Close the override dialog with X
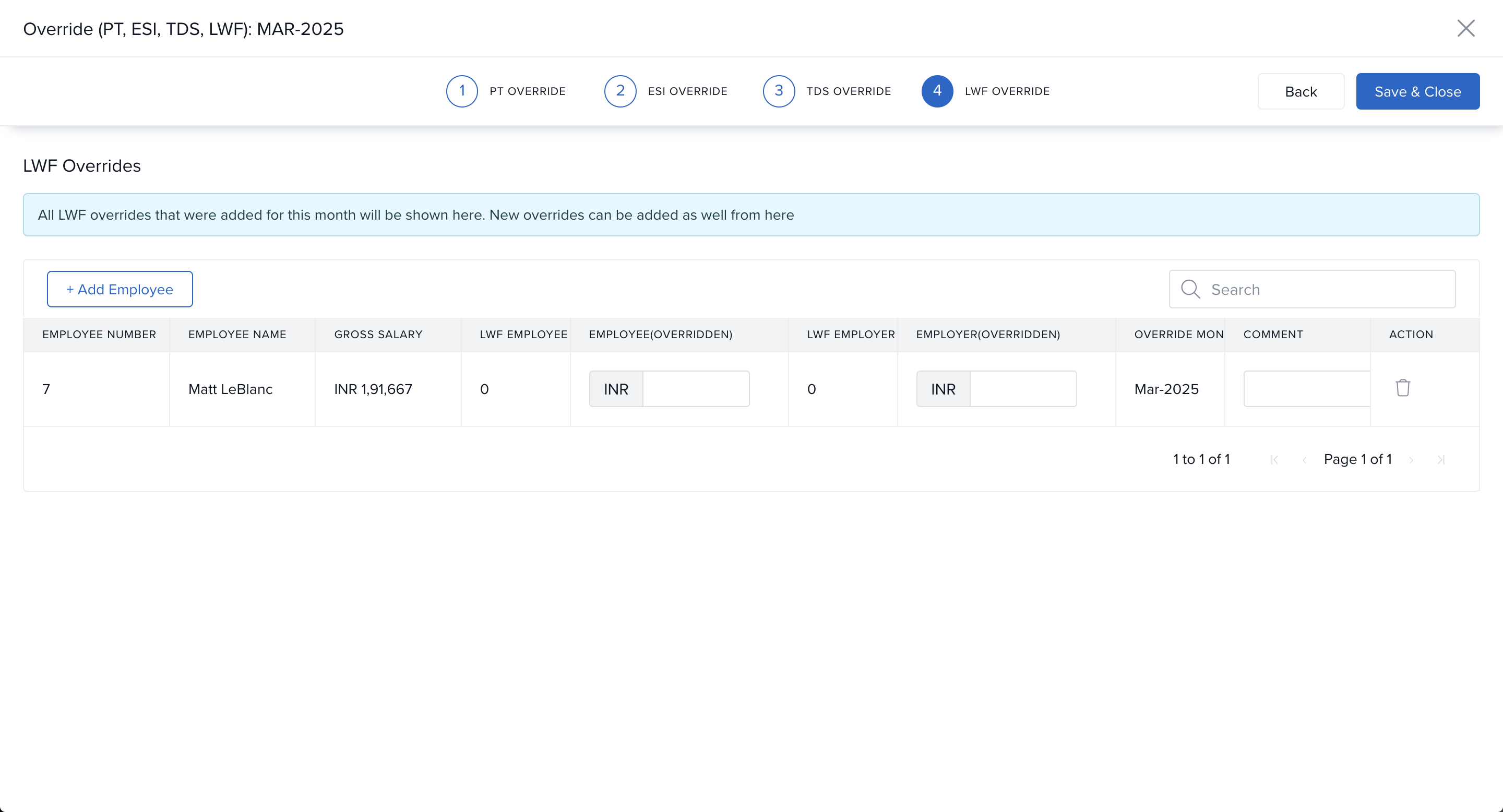This screenshot has width=1503, height=812. (1465, 28)
